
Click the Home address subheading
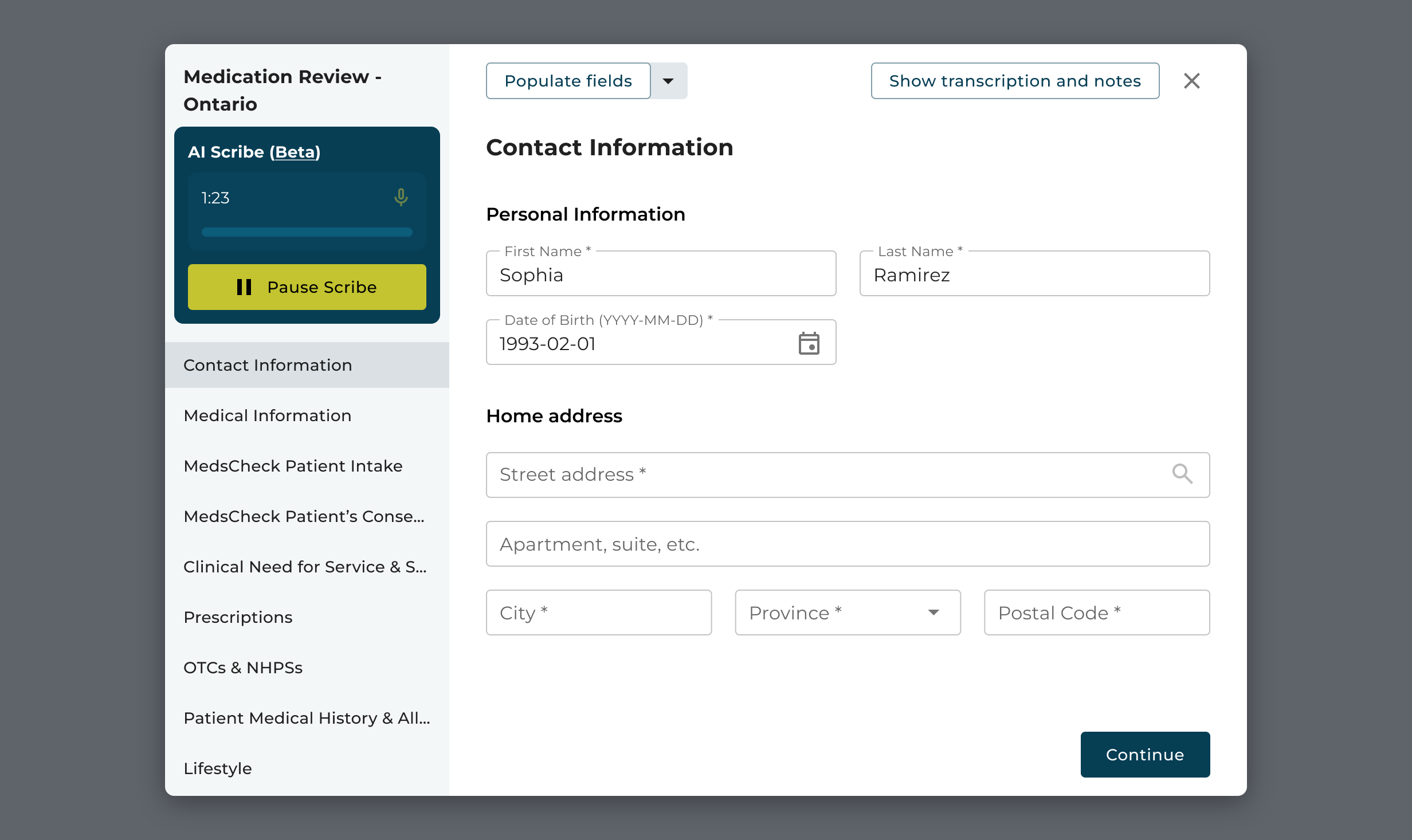[x=554, y=416]
